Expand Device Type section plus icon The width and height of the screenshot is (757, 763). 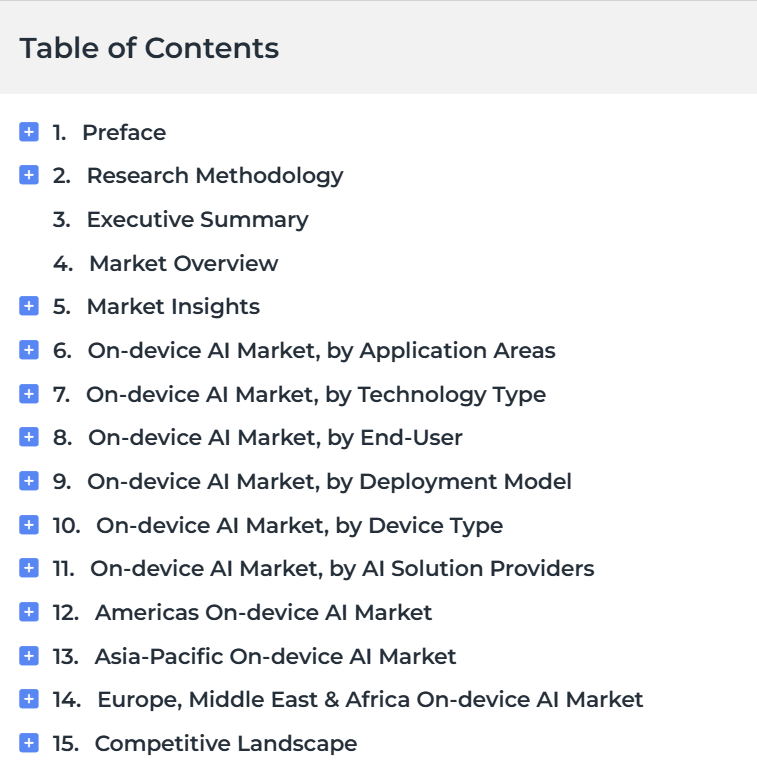tap(29, 525)
